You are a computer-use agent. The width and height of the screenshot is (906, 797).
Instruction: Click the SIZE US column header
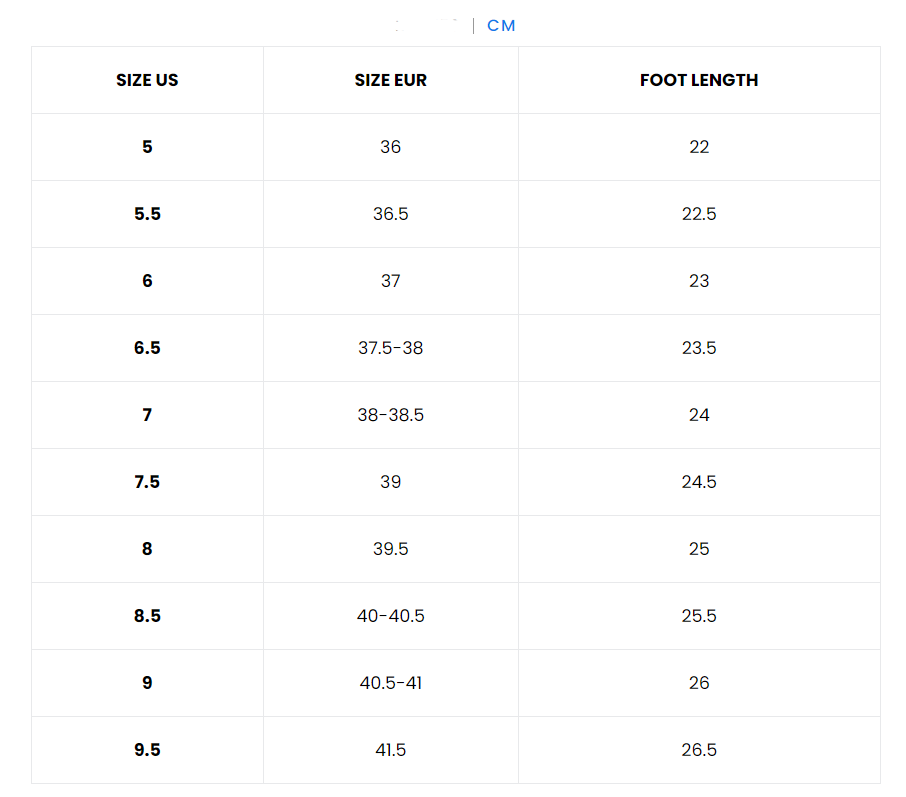tap(147, 80)
